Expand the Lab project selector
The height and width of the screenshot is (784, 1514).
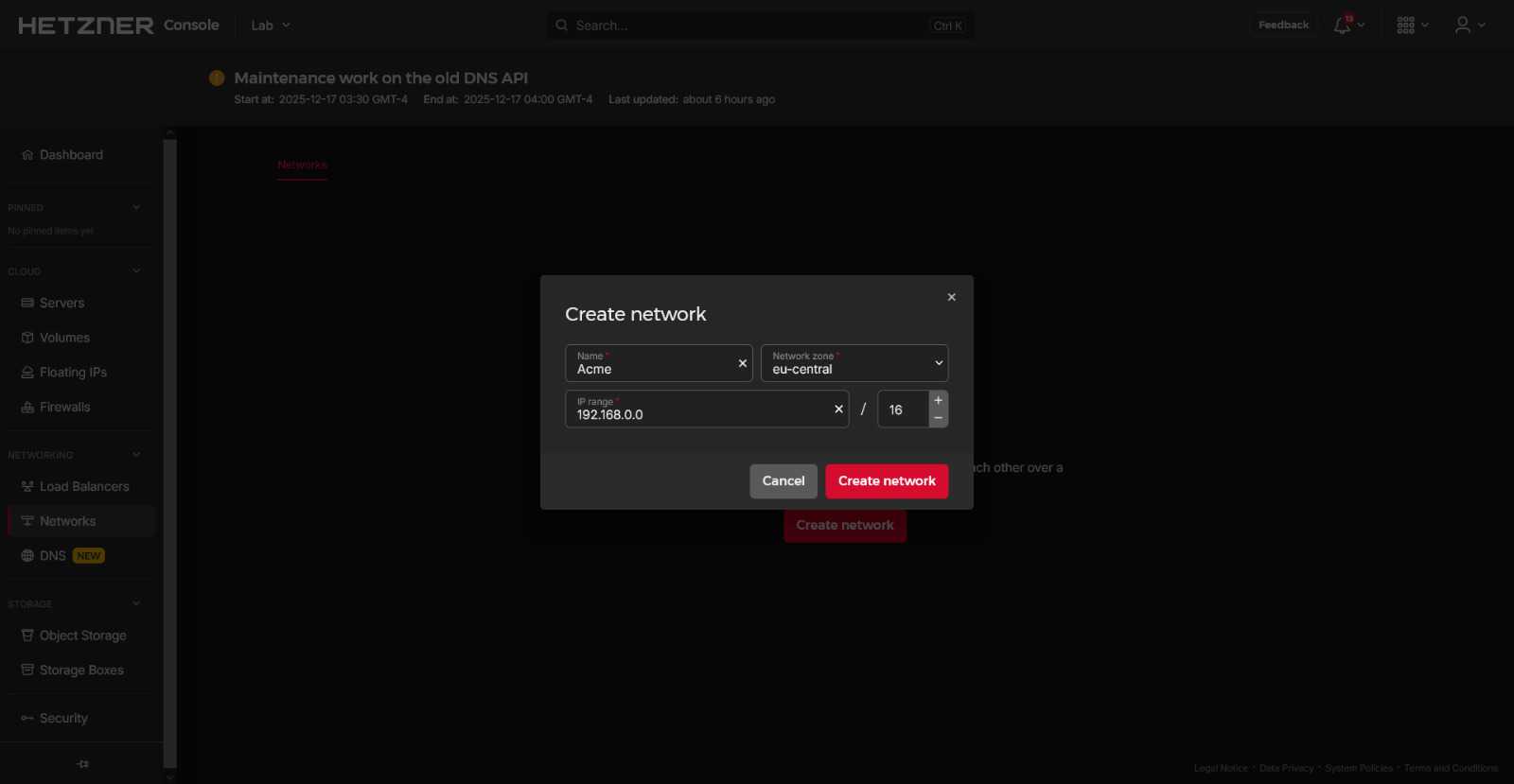pyautogui.click(x=271, y=26)
